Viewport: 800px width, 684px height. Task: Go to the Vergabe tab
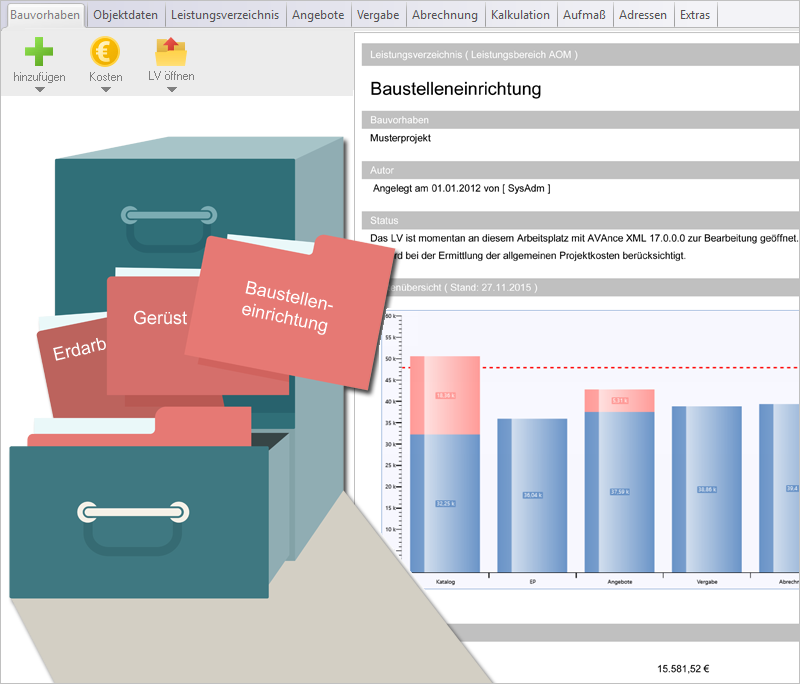pos(378,15)
